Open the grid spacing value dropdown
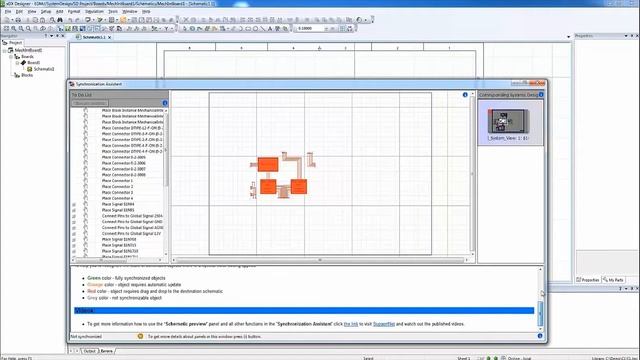 pyautogui.click(x=326, y=29)
